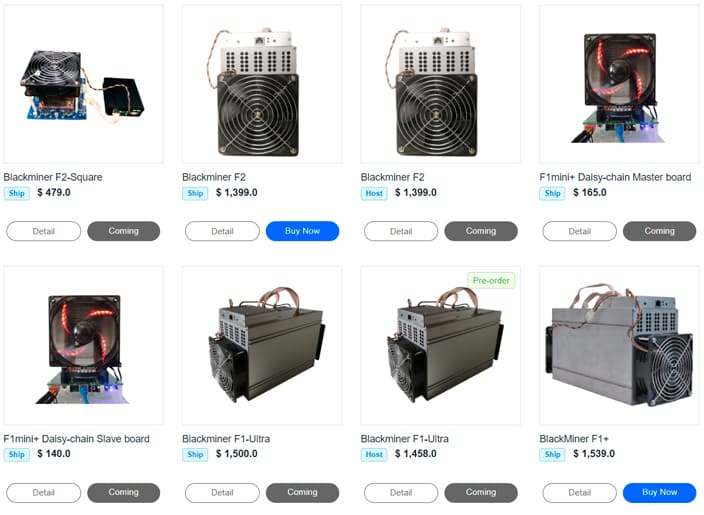The image size is (704, 515).
Task: Select the F1mini+ Daisy-chain Slave board title
Action: click(x=76, y=439)
